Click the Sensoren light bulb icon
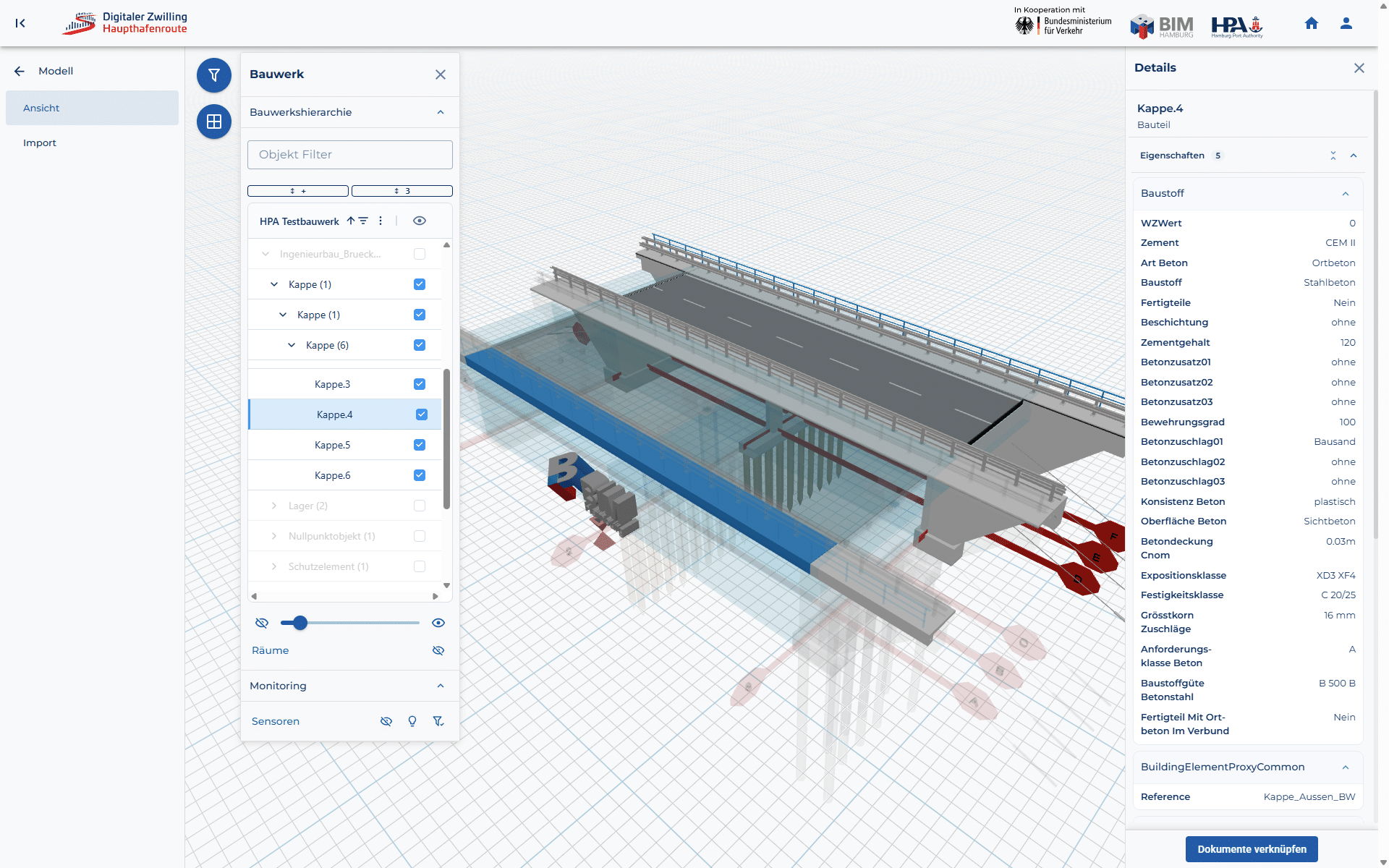 [412, 721]
